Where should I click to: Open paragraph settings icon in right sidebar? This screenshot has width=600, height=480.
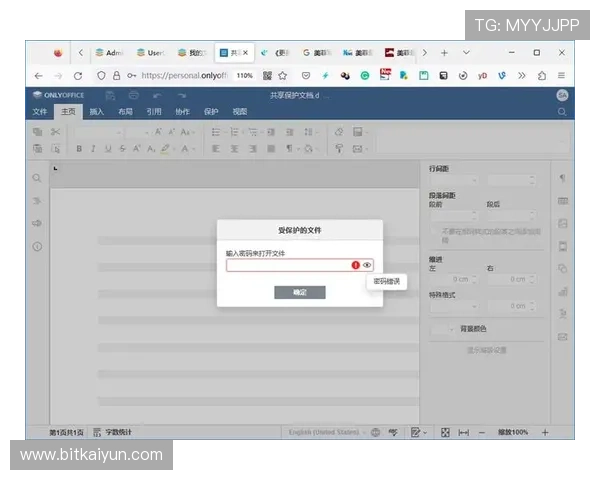pos(562,178)
